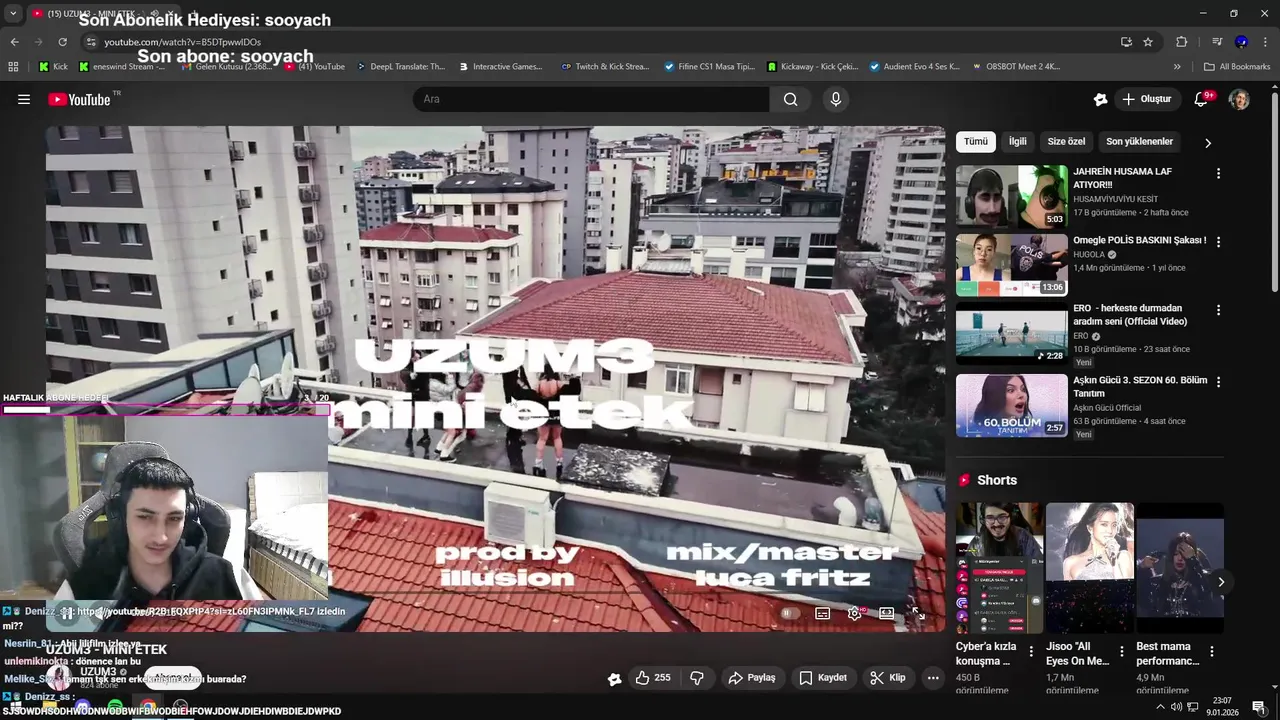1280x720 pixels.
Task: Open the account avatar menu
Action: pyautogui.click(x=1239, y=99)
